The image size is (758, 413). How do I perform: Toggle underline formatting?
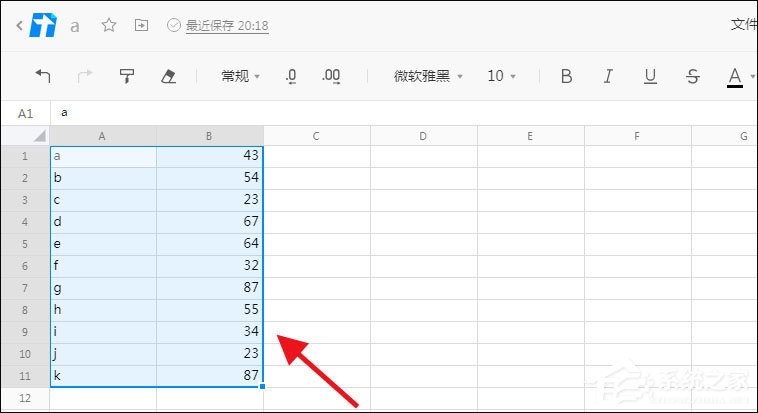pos(650,76)
